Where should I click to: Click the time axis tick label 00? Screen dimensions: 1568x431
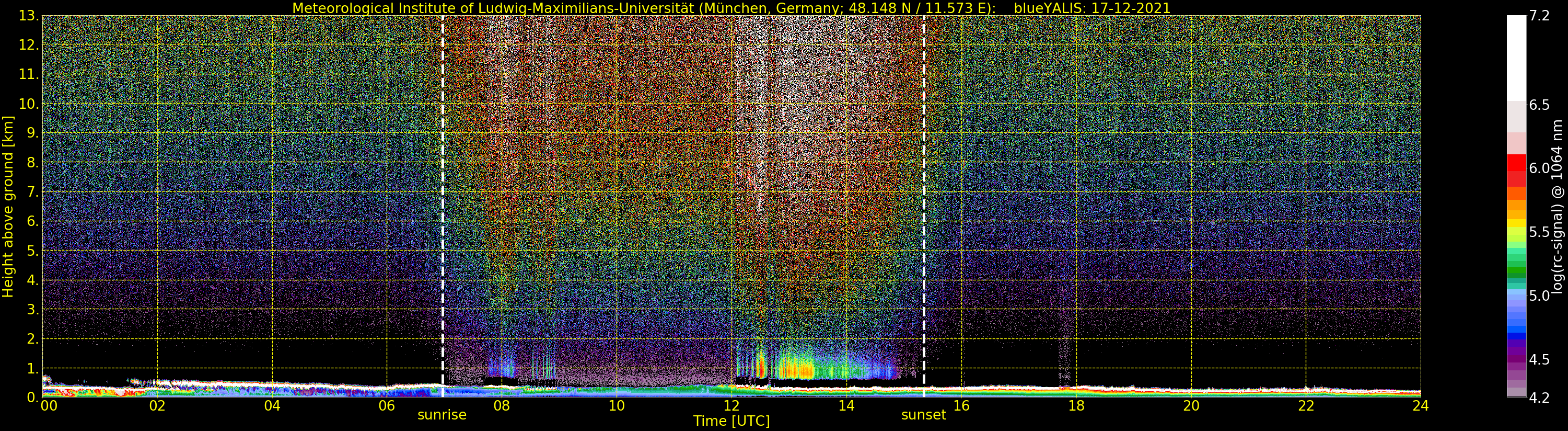[49, 405]
